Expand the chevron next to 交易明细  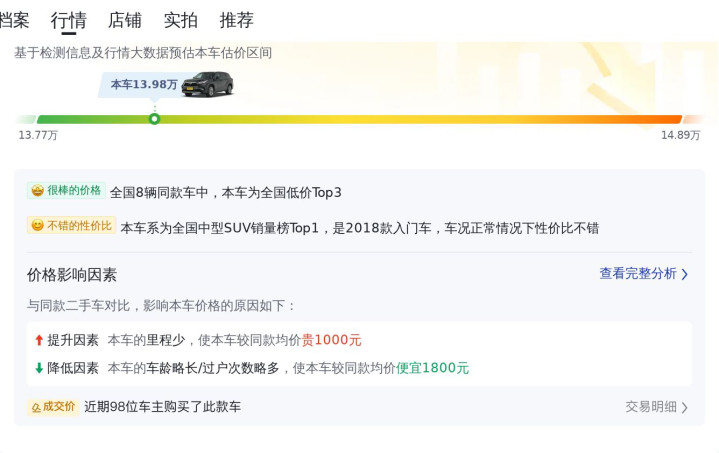coord(685,407)
